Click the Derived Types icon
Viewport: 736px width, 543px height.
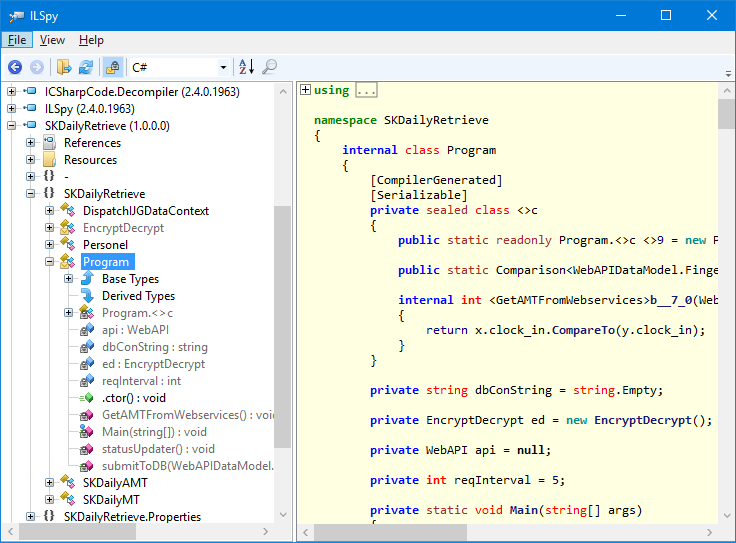point(87,296)
